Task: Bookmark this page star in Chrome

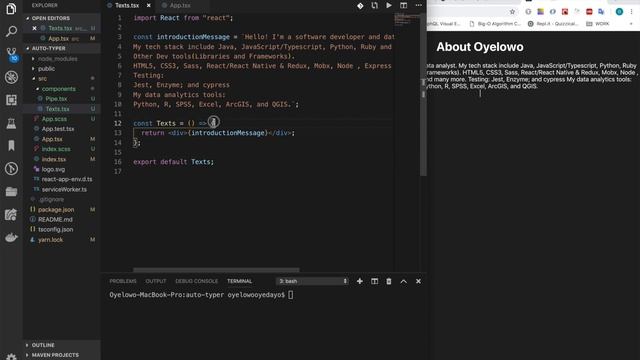Action: 512,12
